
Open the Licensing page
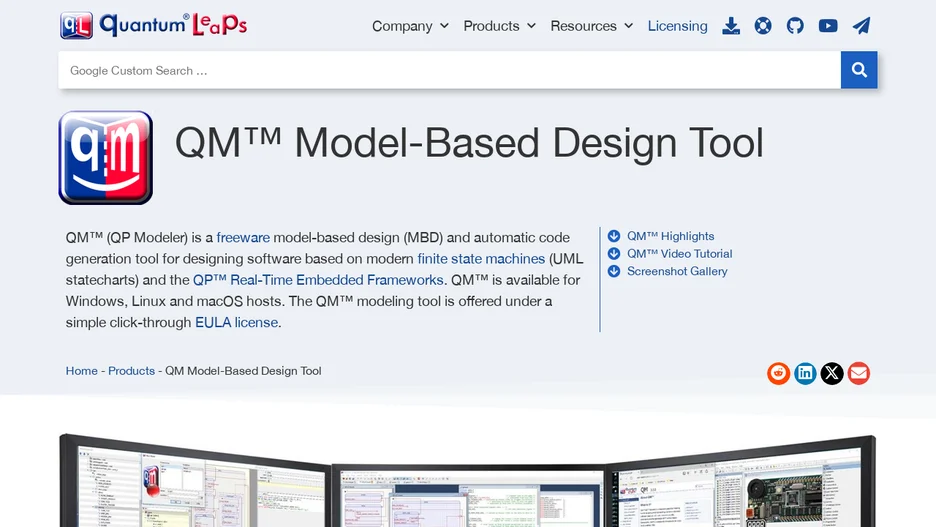point(678,26)
